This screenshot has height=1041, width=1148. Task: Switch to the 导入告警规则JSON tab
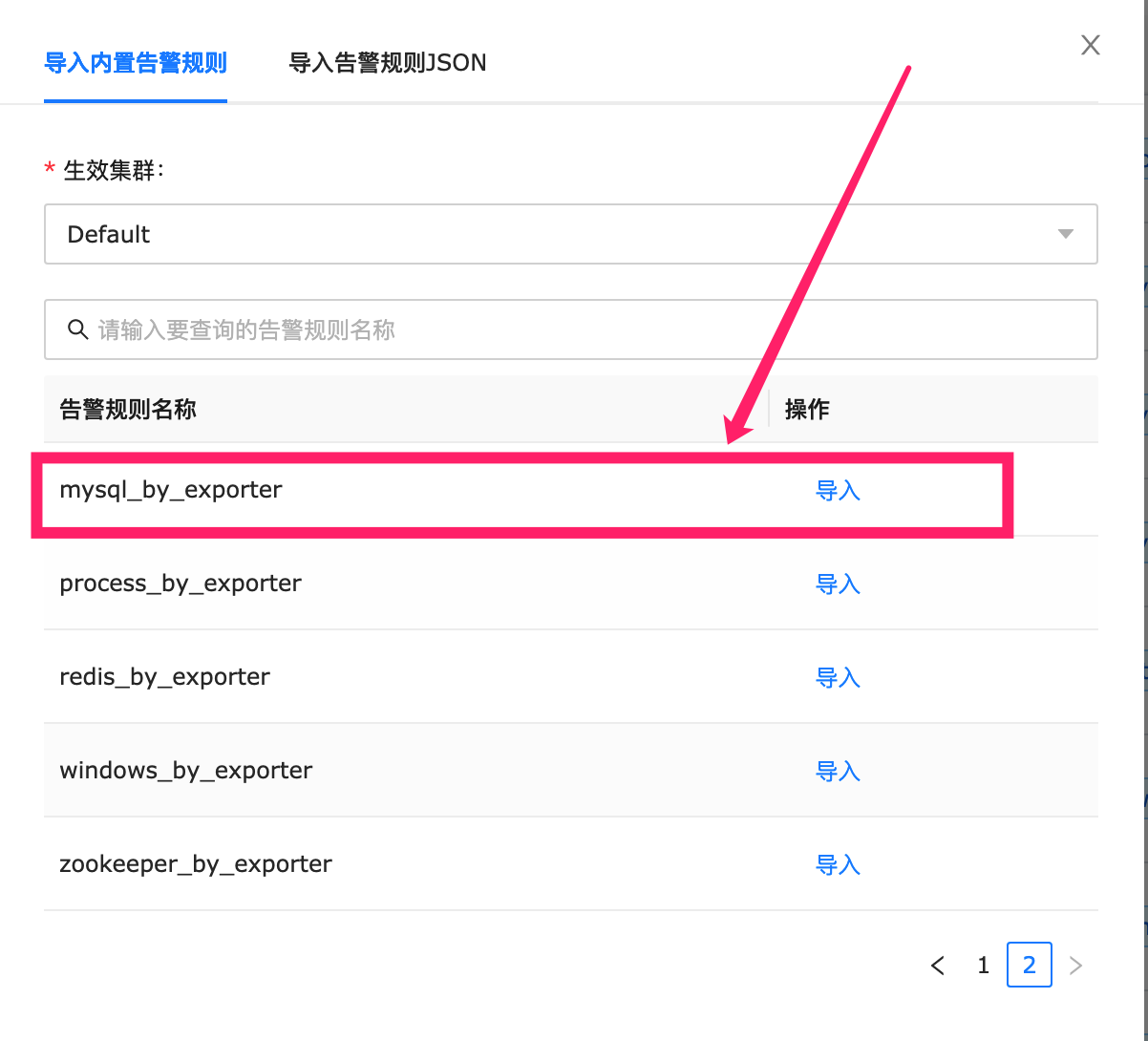coord(387,62)
